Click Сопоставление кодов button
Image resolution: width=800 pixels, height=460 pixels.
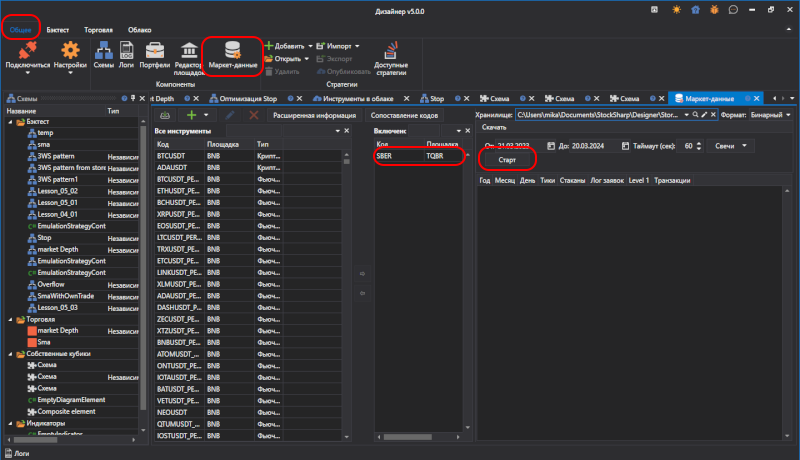click(405, 115)
